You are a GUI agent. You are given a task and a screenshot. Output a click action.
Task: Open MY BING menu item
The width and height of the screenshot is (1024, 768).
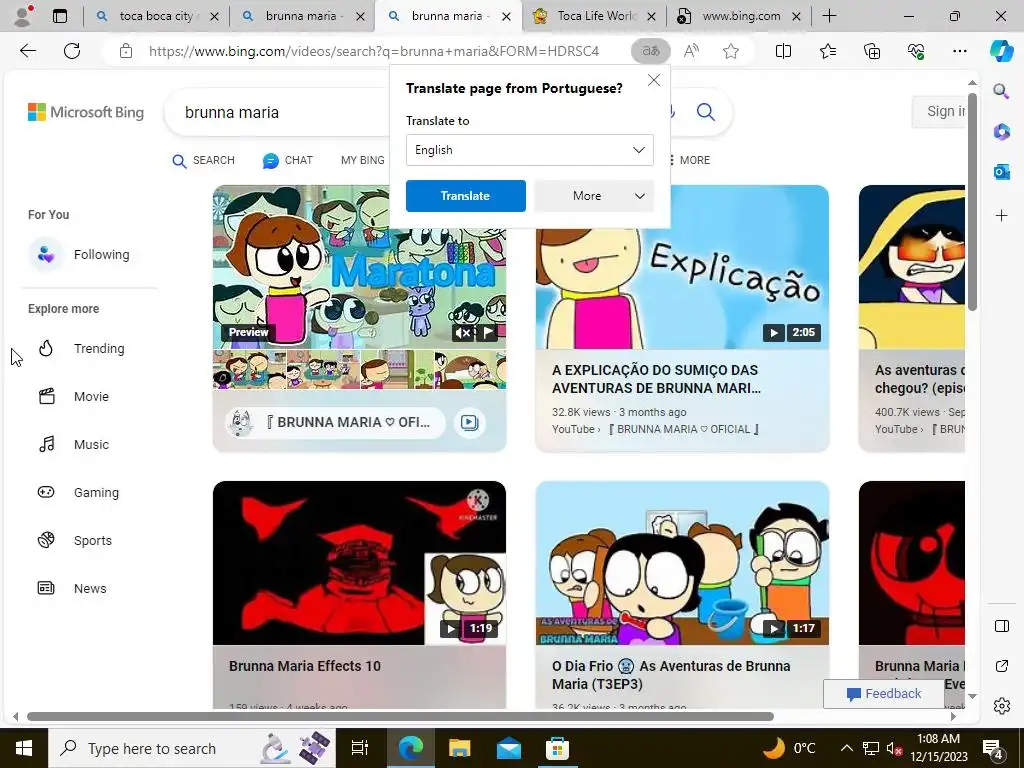tap(362, 161)
